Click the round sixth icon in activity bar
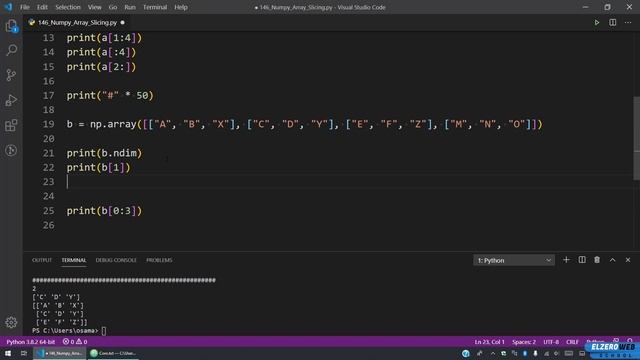This screenshot has width=640, height=360. 11,150
